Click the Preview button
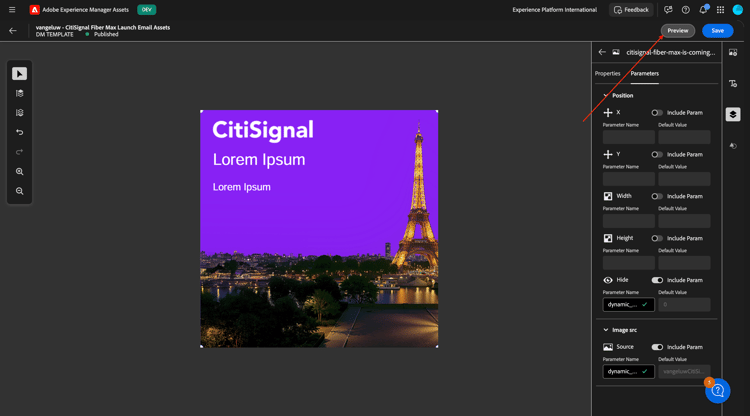Viewport: 750px width, 416px height. click(x=678, y=31)
